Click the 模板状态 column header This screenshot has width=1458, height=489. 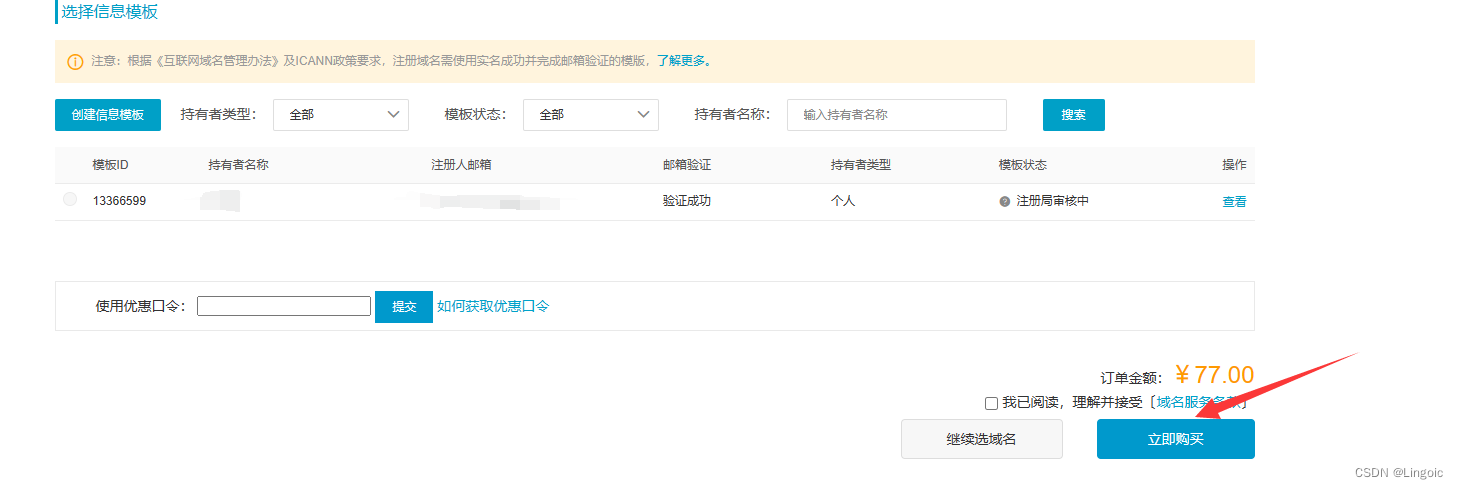(x=1022, y=165)
